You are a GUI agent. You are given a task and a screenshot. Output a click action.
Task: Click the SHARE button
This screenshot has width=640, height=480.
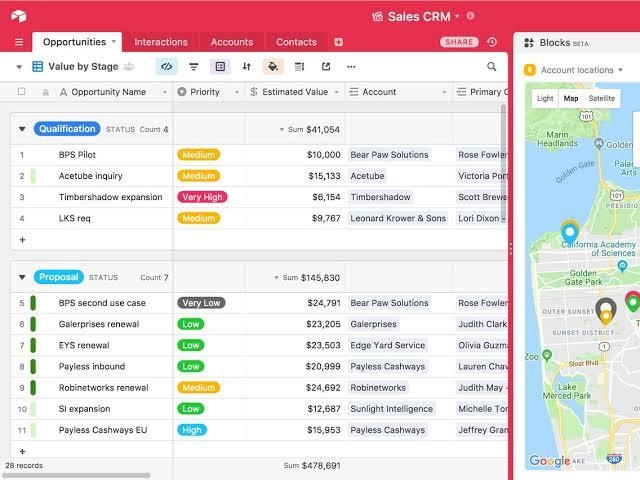459,42
